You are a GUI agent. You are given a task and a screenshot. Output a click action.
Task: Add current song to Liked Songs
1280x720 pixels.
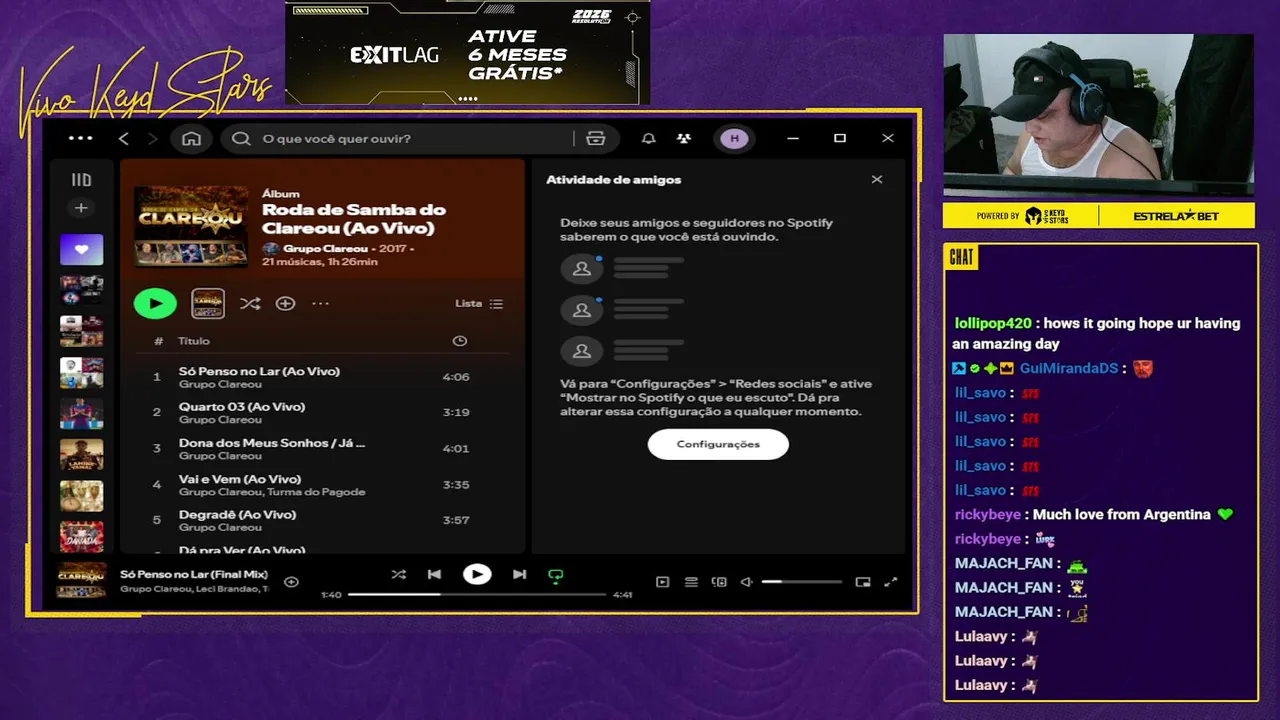click(291, 582)
